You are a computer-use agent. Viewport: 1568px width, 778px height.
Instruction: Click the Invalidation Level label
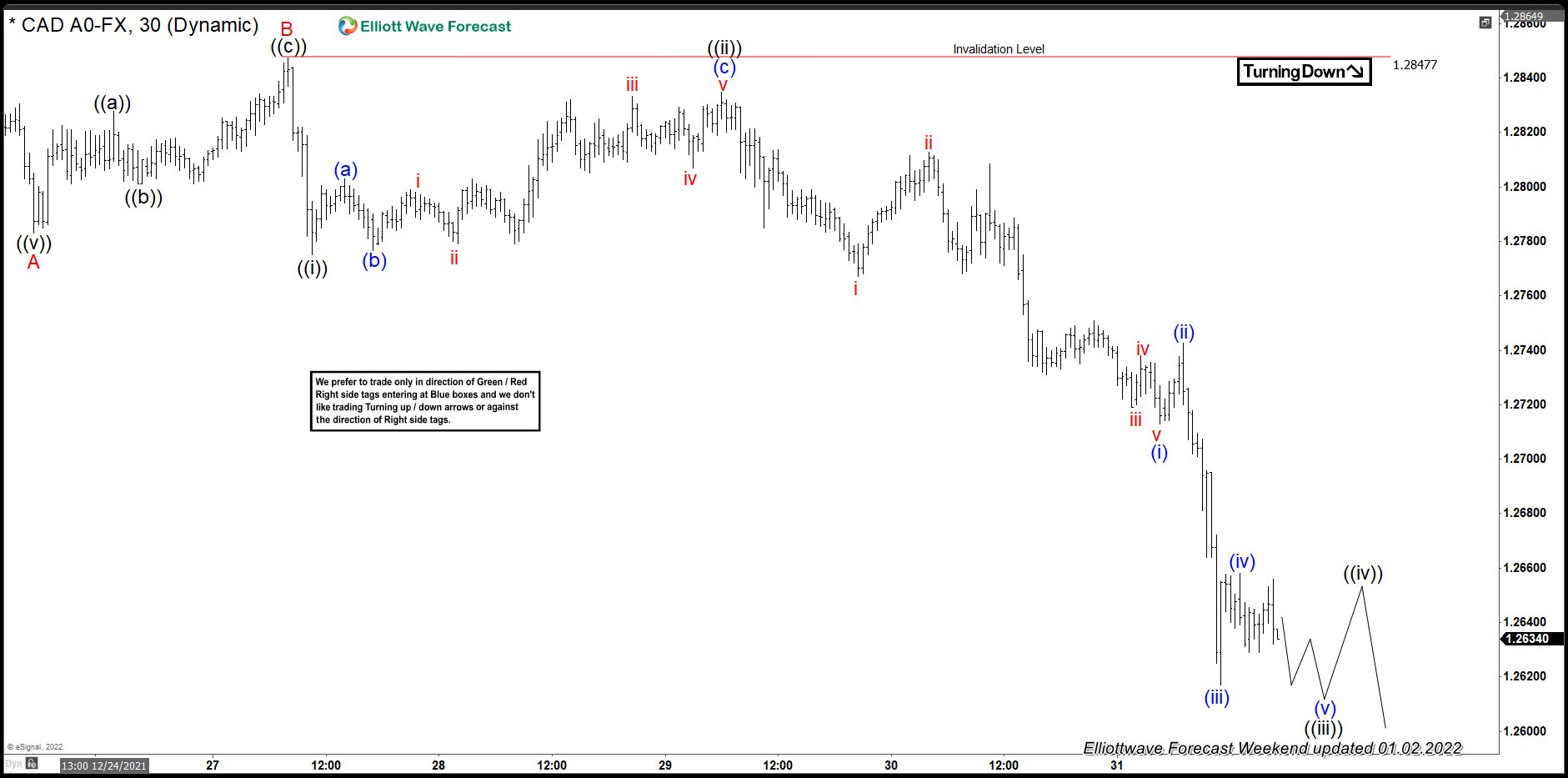point(999,49)
